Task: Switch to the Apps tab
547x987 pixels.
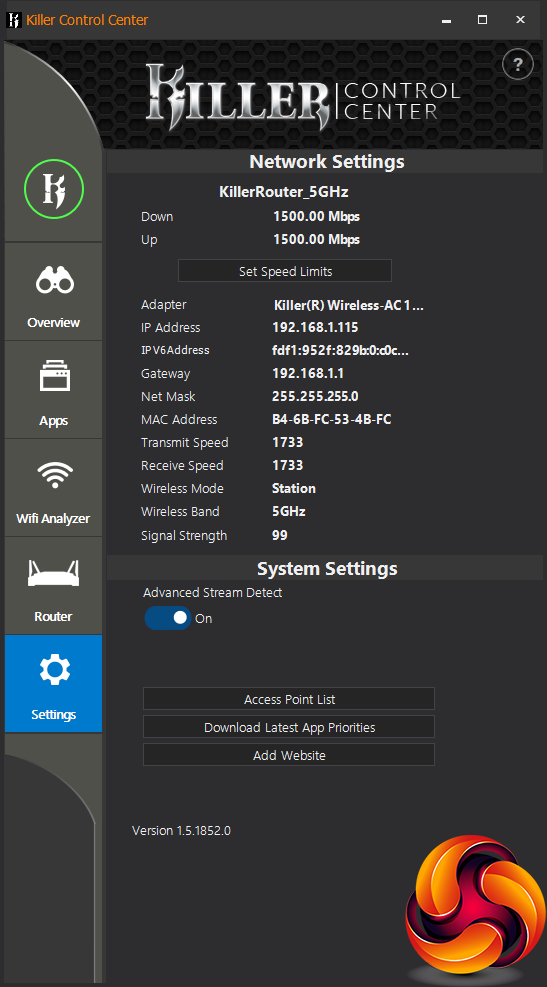Action: (x=54, y=390)
